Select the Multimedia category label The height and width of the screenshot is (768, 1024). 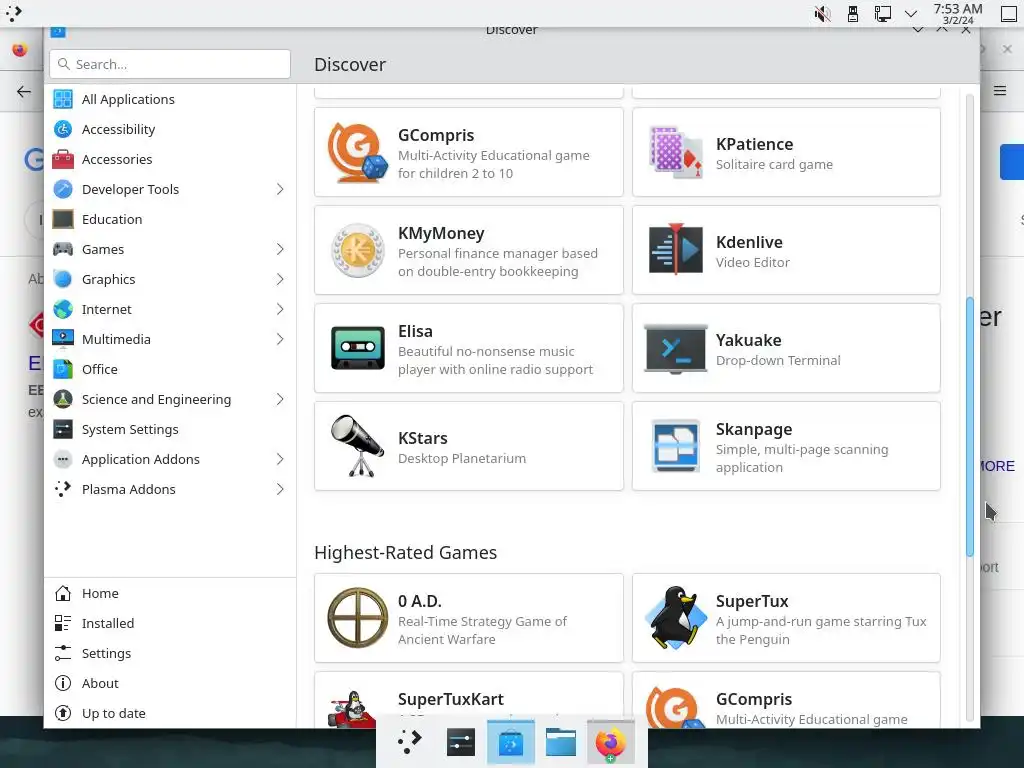116,340
